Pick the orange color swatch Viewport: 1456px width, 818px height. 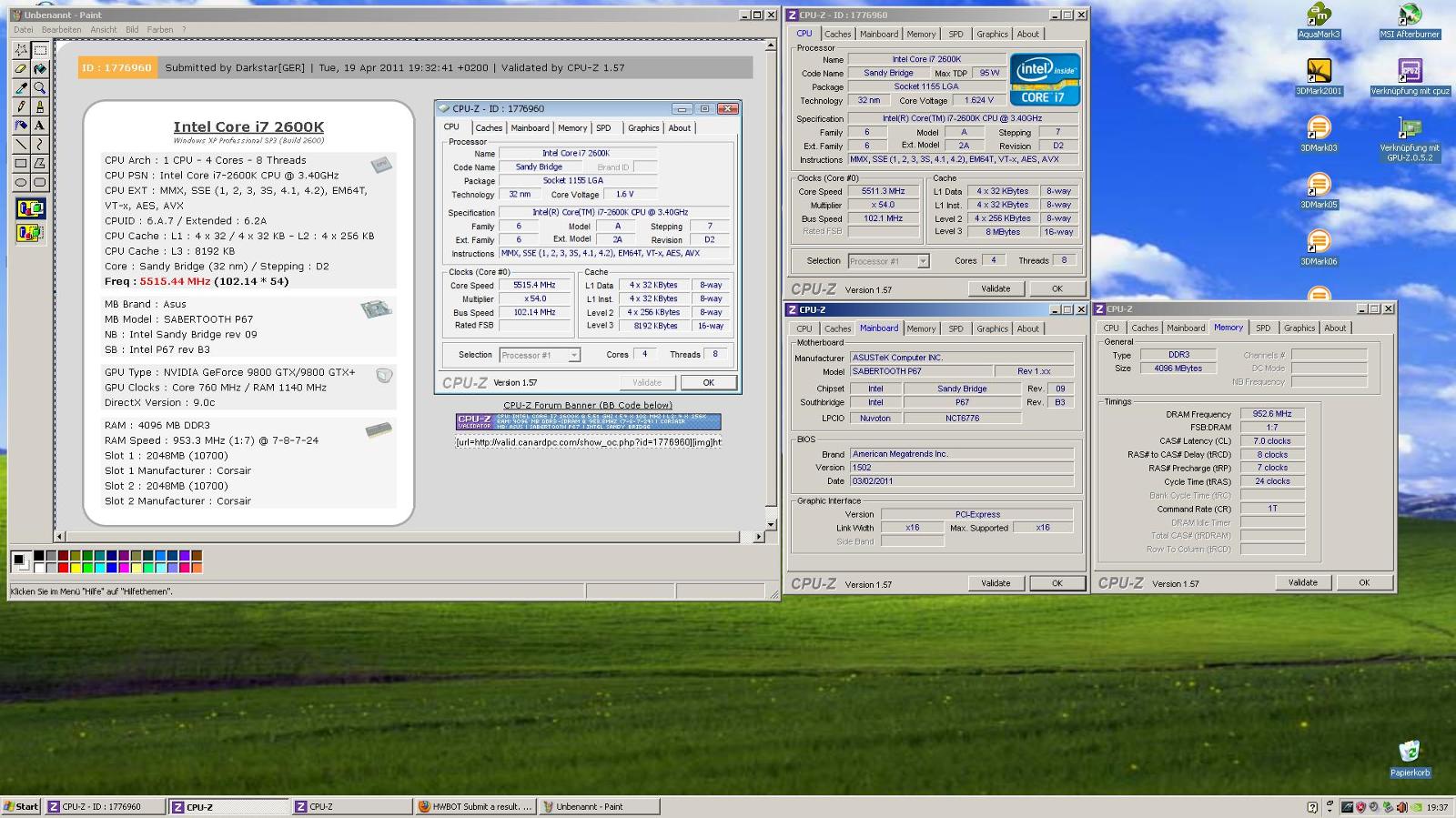point(197,568)
